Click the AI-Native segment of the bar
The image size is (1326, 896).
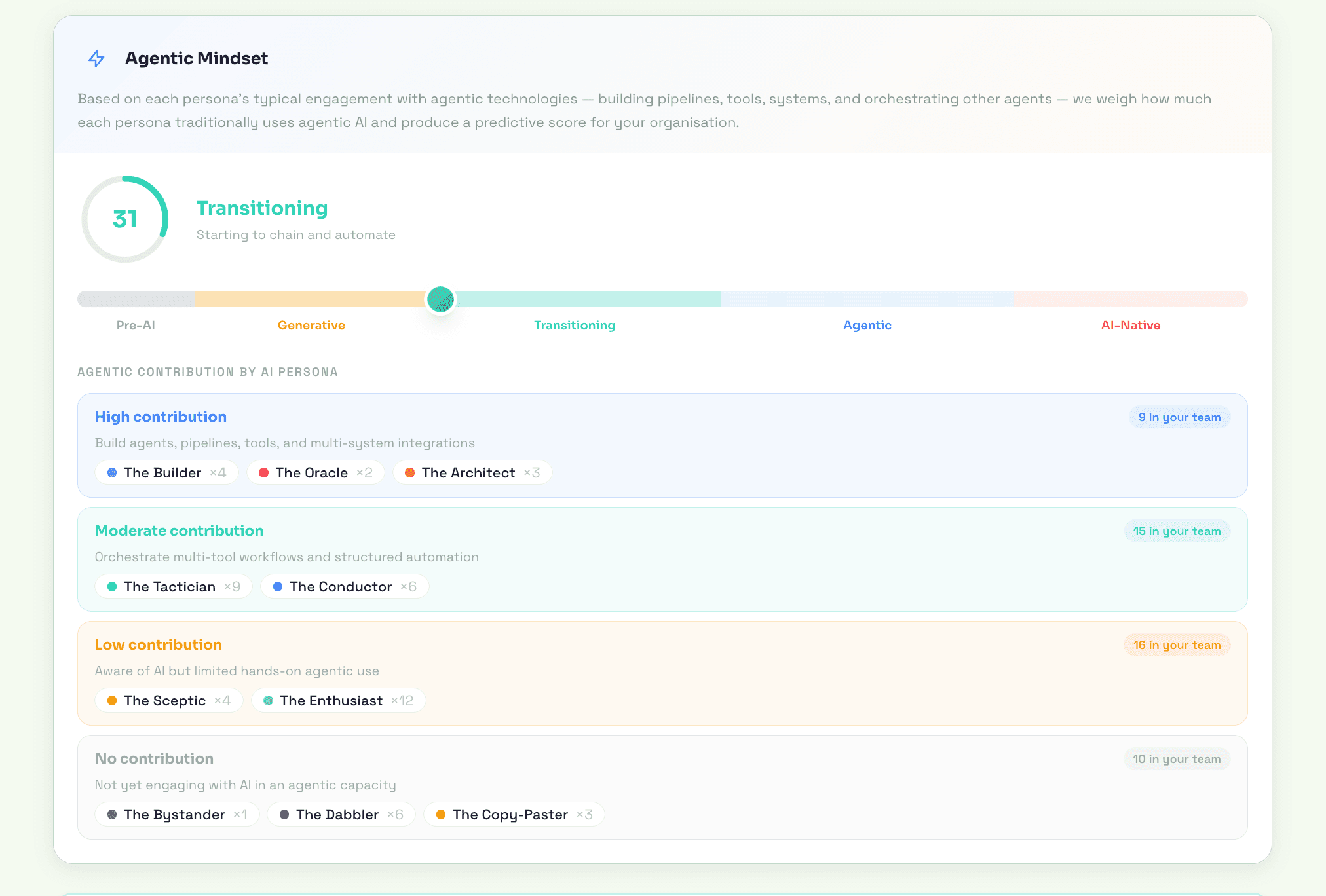(x=1131, y=299)
